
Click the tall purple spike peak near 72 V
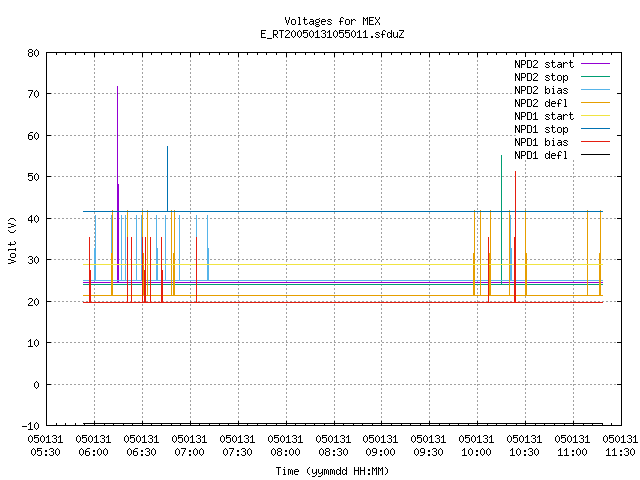tap(118, 87)
